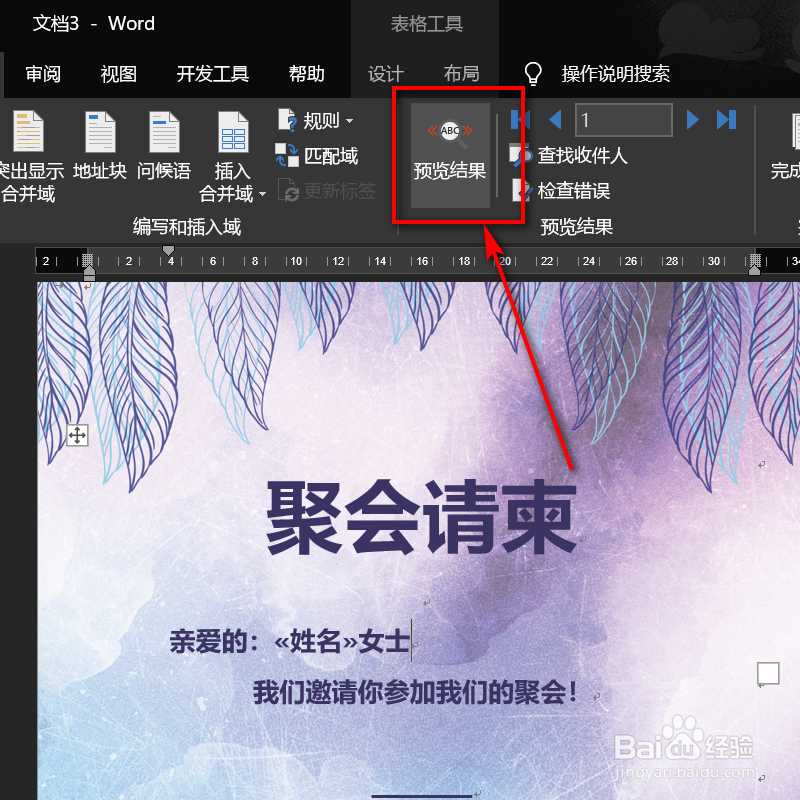800x800 pixels.
Task: Click the right indent marker on ruler
Action: tap(754, 270)
